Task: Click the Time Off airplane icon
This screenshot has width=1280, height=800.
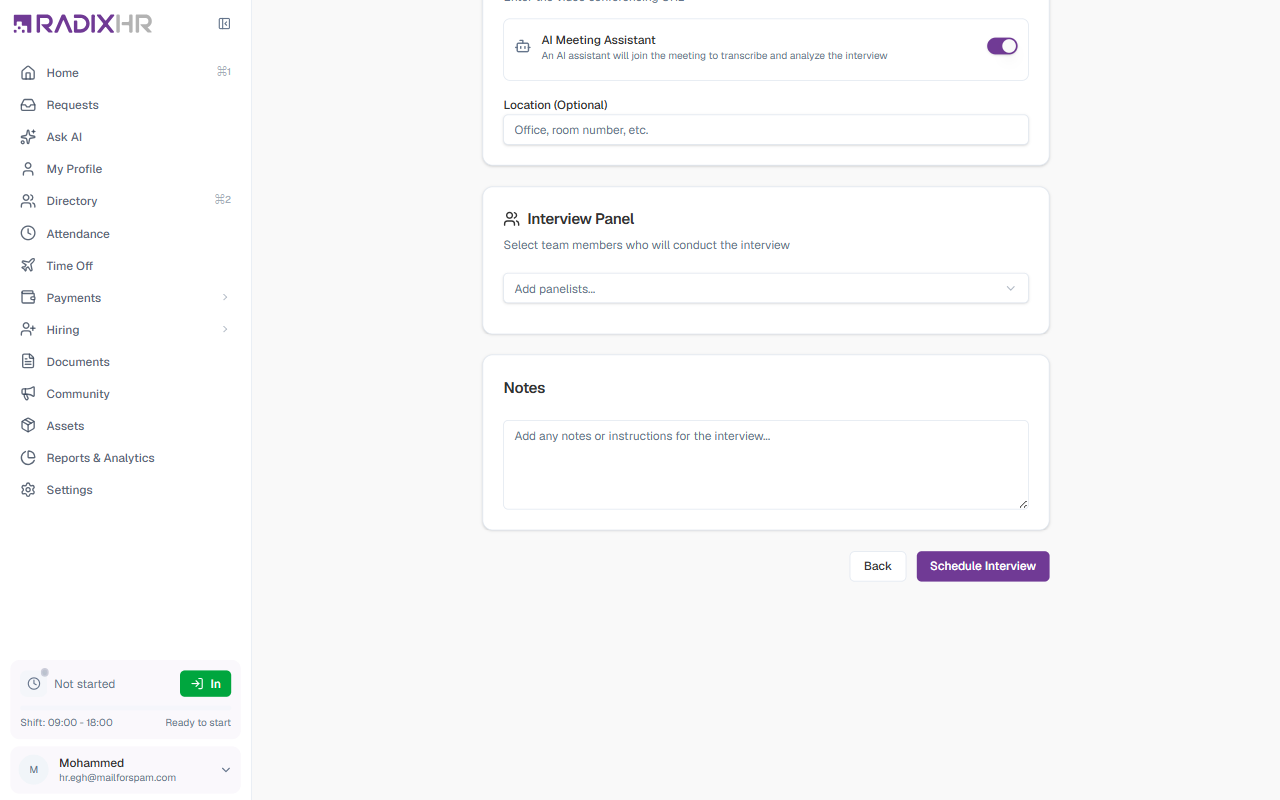Action: (x=28, y=266)
